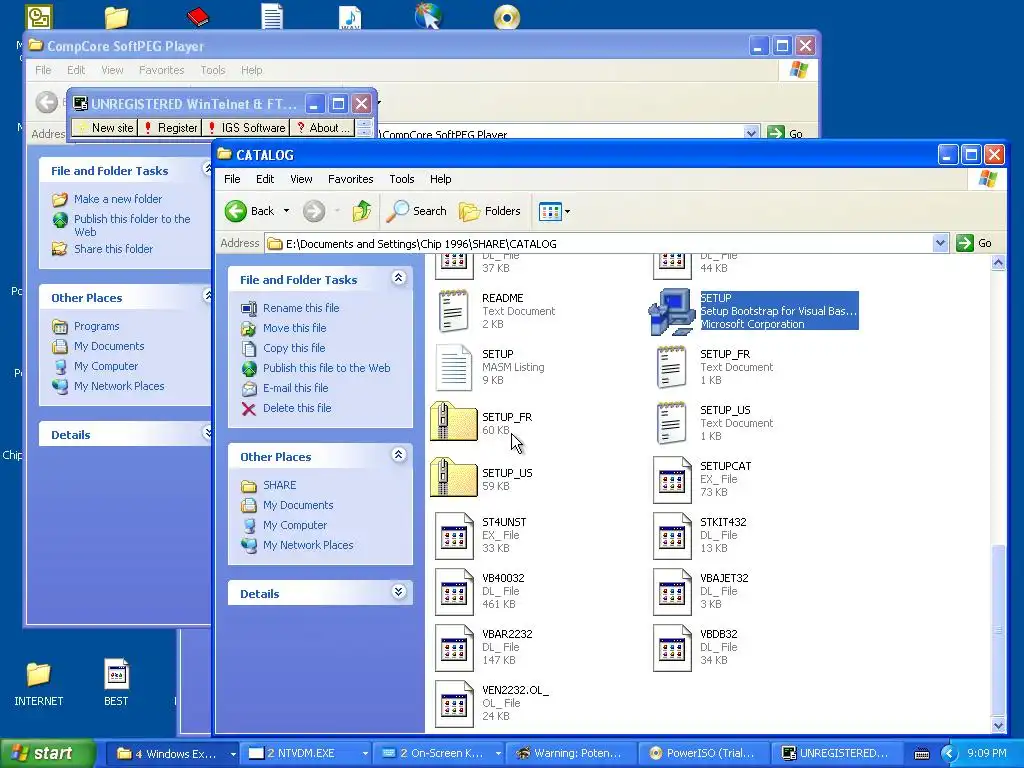Open File menu in CompCore SoftPEG Player window
This screenshot has height=768, width=1024.
(43, 70)
